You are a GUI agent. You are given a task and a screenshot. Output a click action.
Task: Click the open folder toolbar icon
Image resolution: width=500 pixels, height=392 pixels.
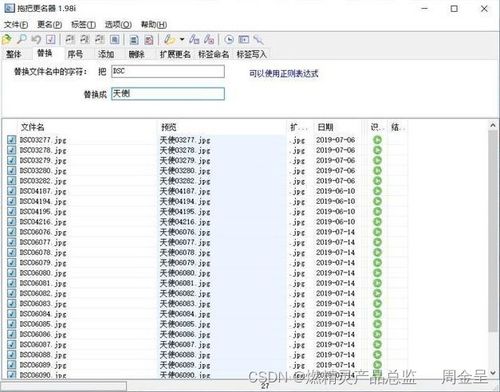pyautogui.click(x=7, y=40)
